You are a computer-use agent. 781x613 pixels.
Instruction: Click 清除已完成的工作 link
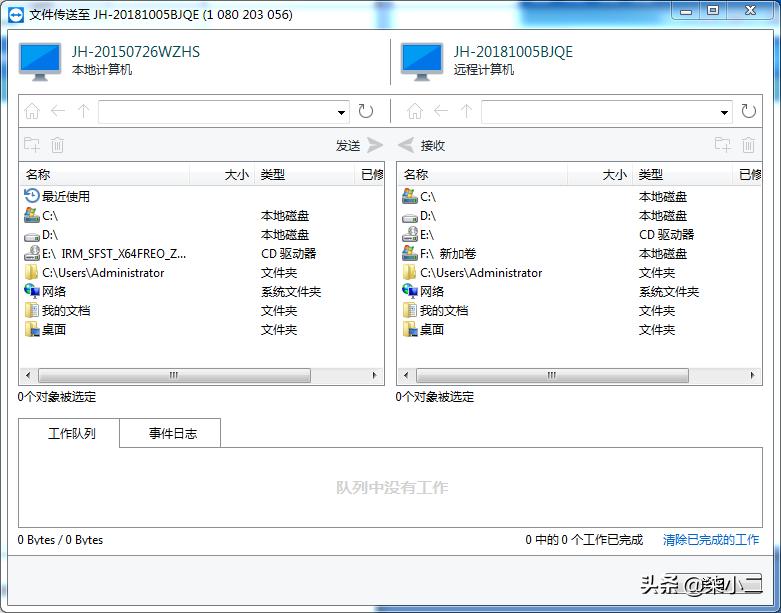[x=711, y=540]
